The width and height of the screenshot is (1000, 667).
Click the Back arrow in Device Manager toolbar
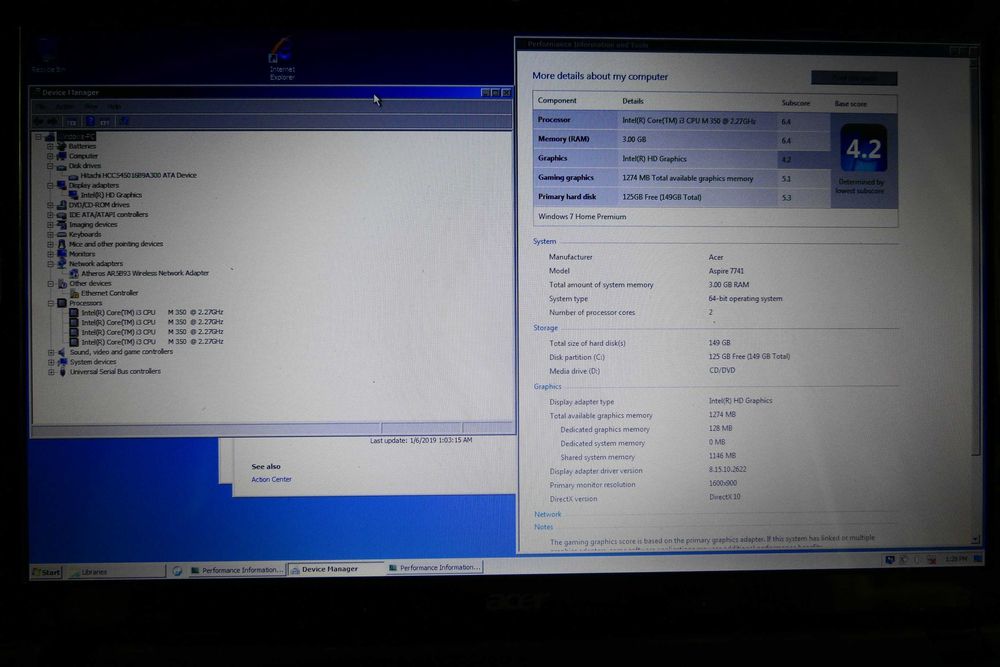[38, 121]
